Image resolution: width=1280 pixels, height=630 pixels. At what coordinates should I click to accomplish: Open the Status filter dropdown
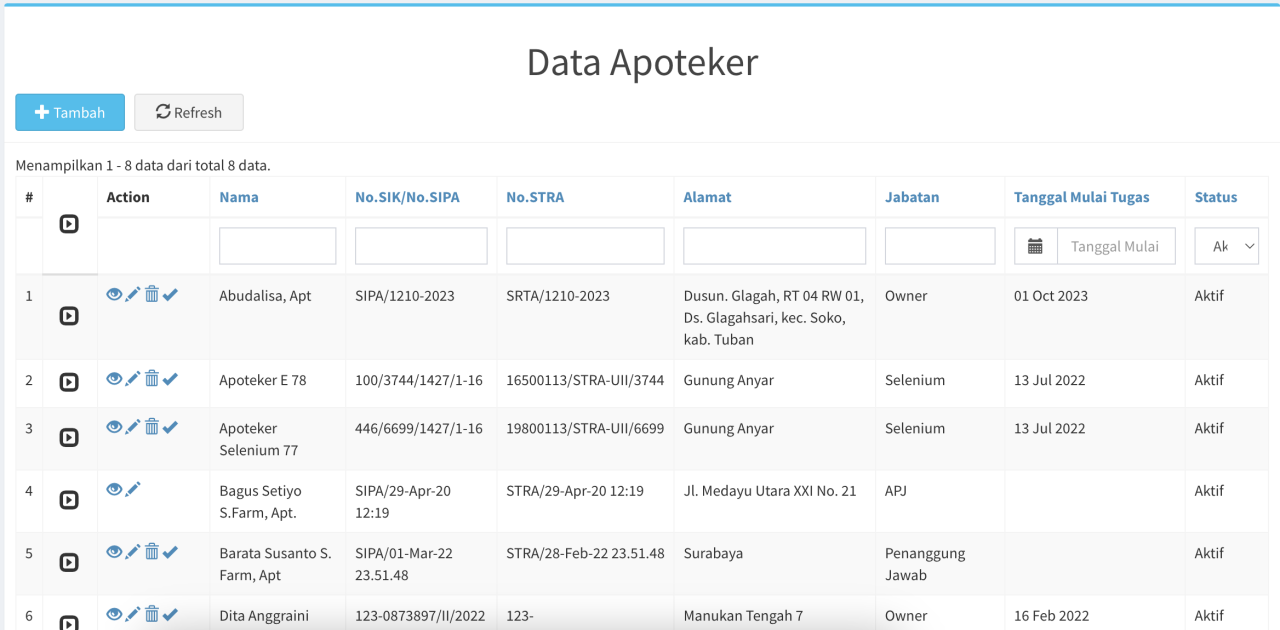point(1226,246)
